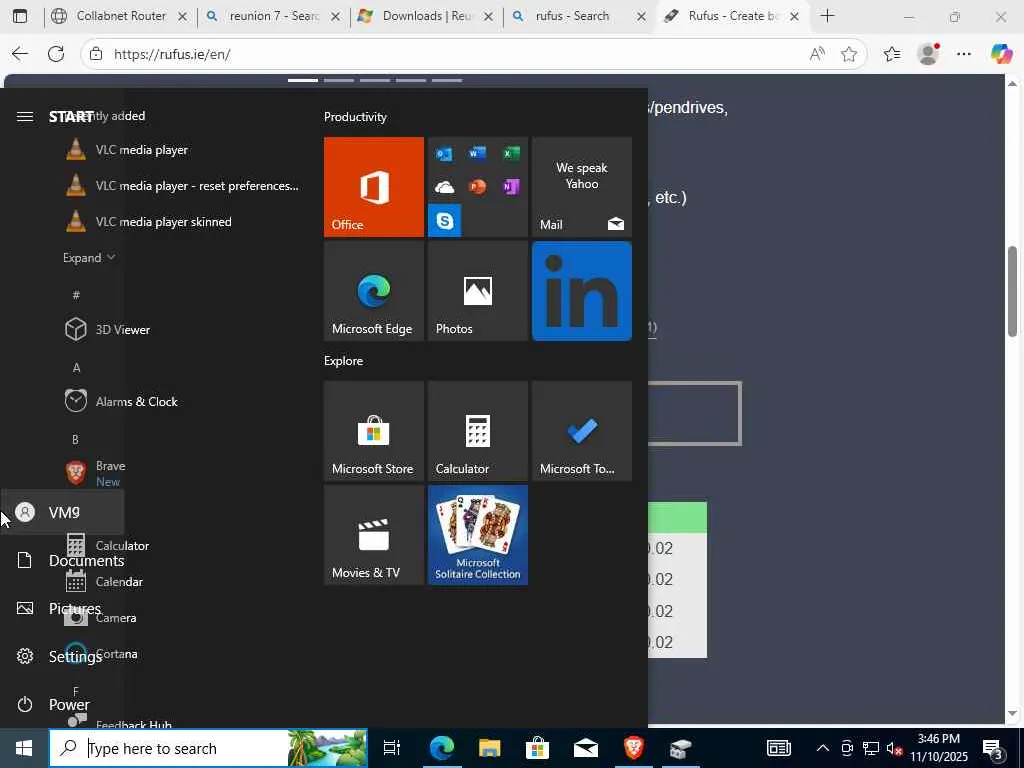Open the LinkedIn tile
1024x768 pixels.
pyautogui.click(x=582, y=291)
